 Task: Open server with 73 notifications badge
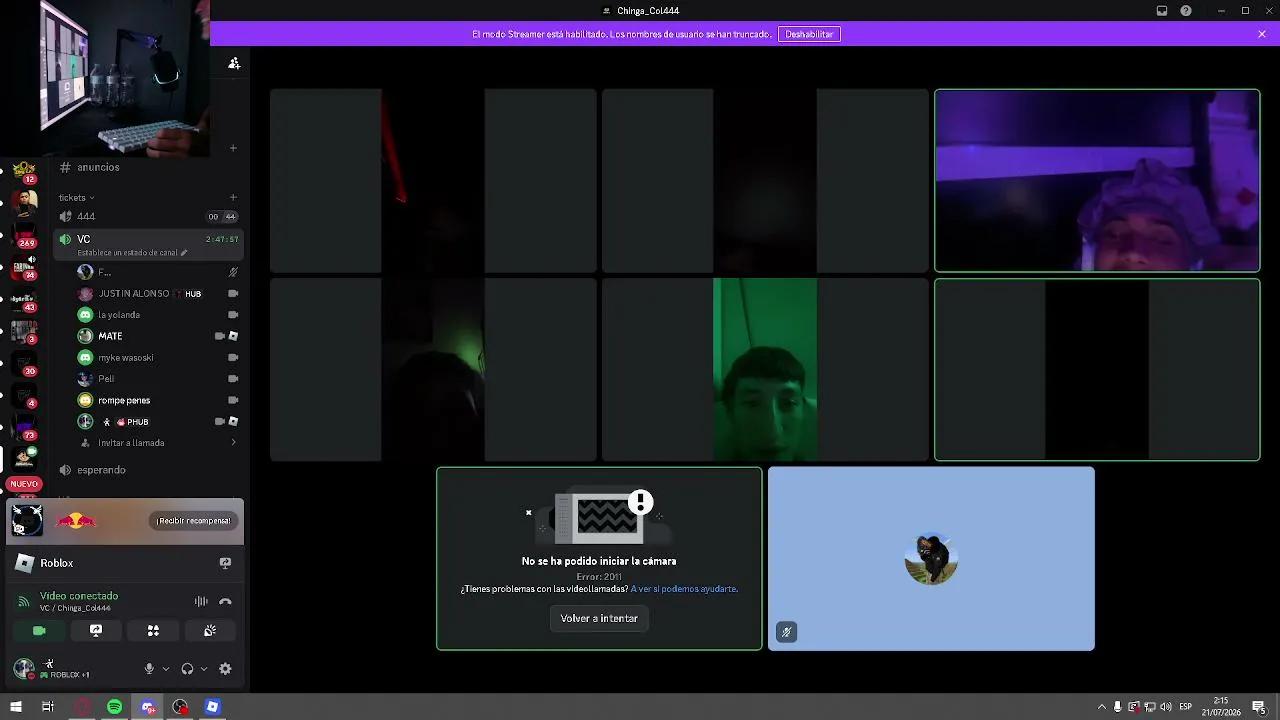(x=24, y=428)
